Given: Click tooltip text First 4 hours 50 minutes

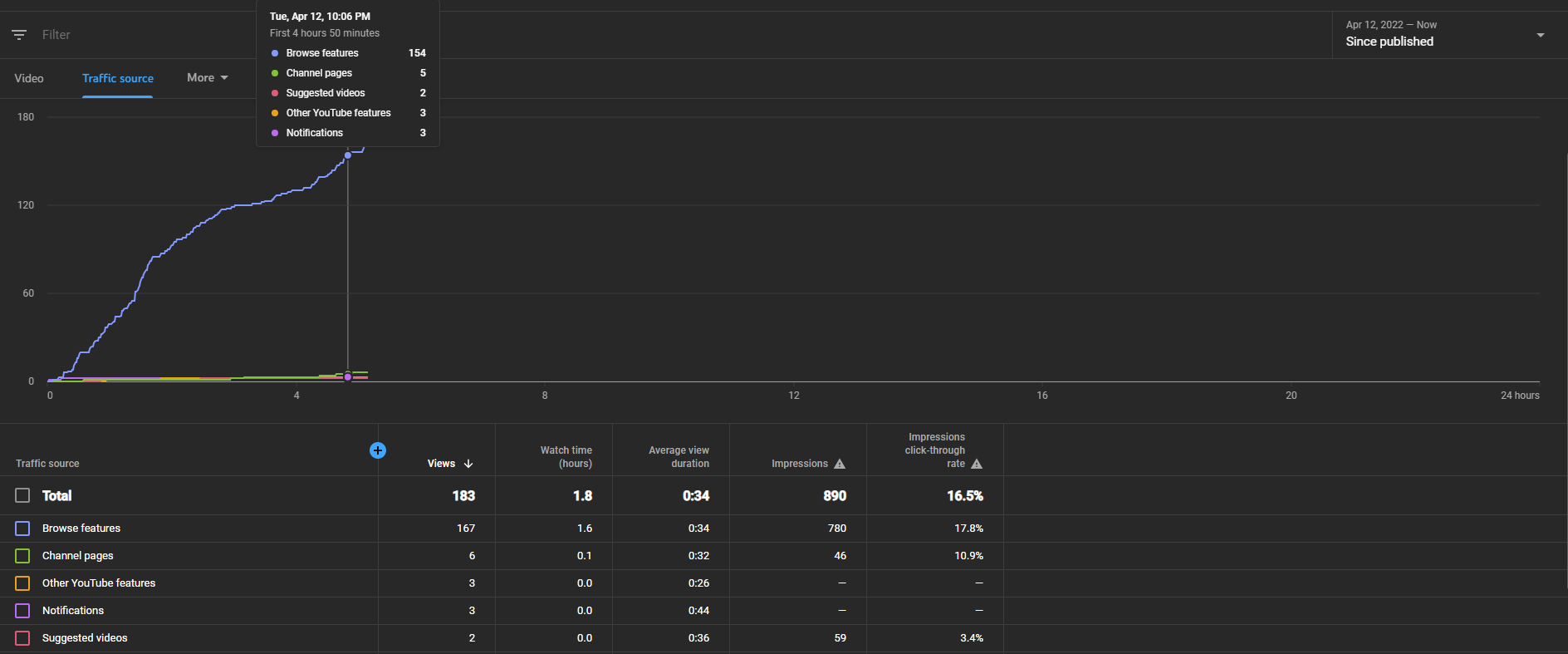Looking at the screenshot, I should (x=325, y=33).
